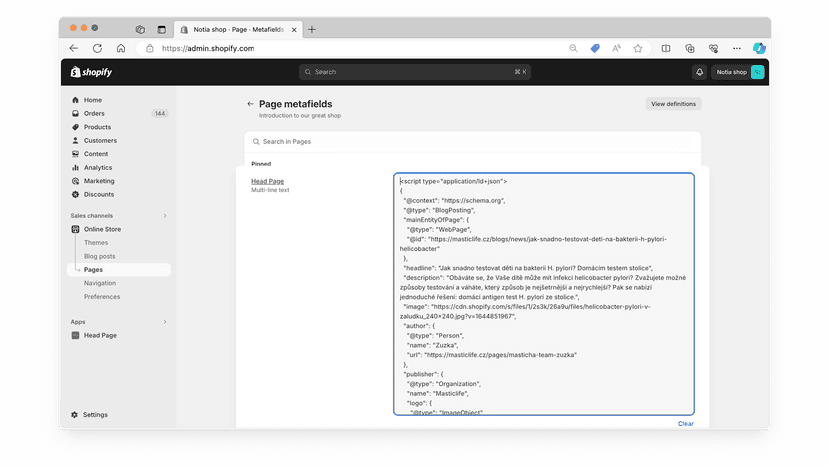Screen dimensions: 828x466
Task: Open the Online Store channel
Action: 102,229
